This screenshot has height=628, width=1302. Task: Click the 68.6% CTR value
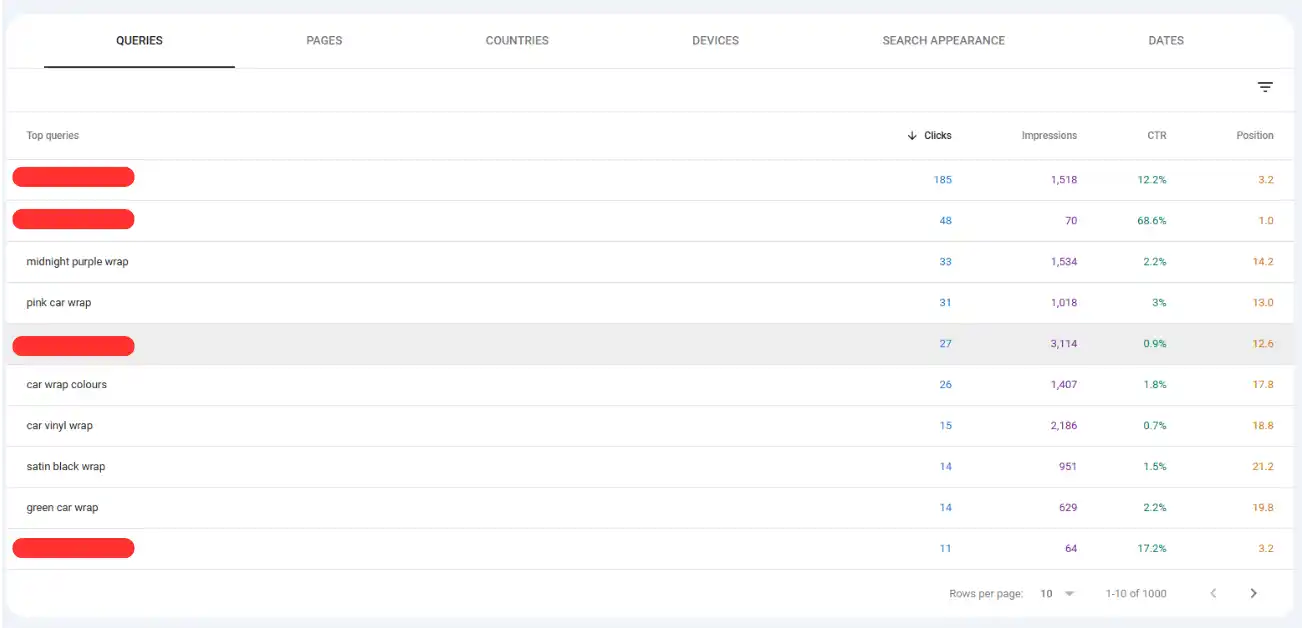coord(1152,221)
